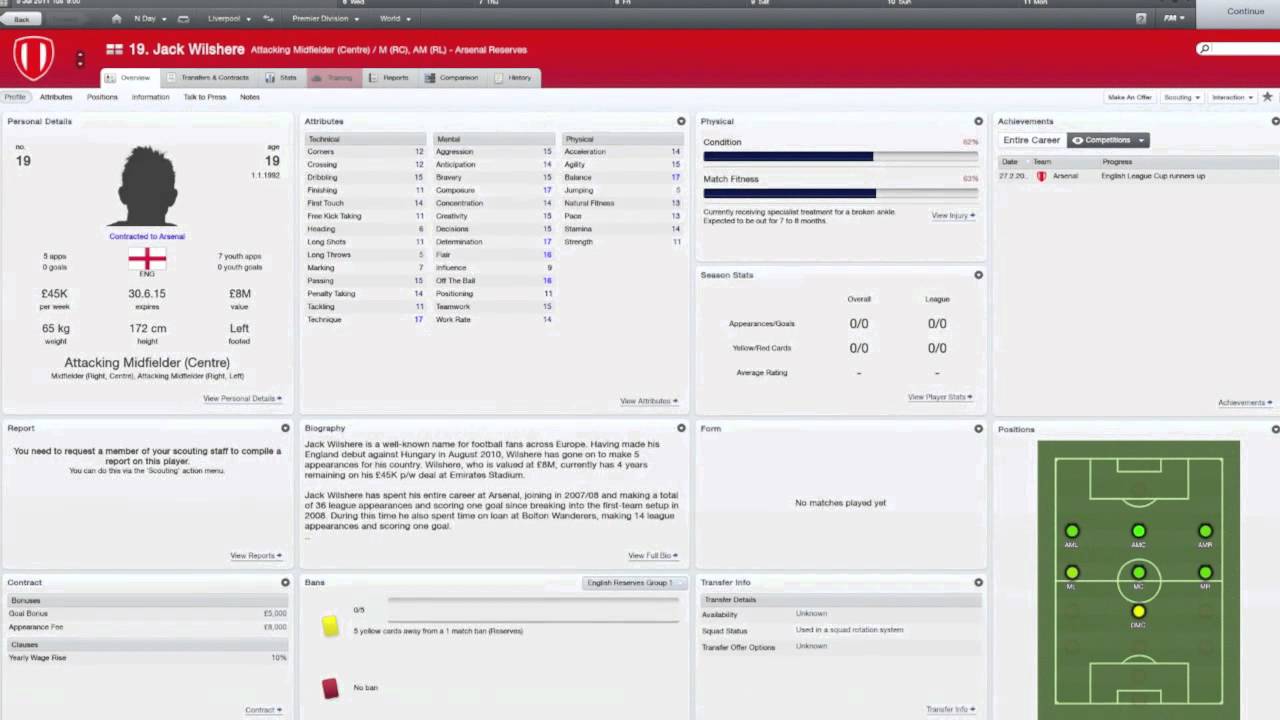Open the History tab
This screenshot has height=720, width=1280.
pos(513,77)
